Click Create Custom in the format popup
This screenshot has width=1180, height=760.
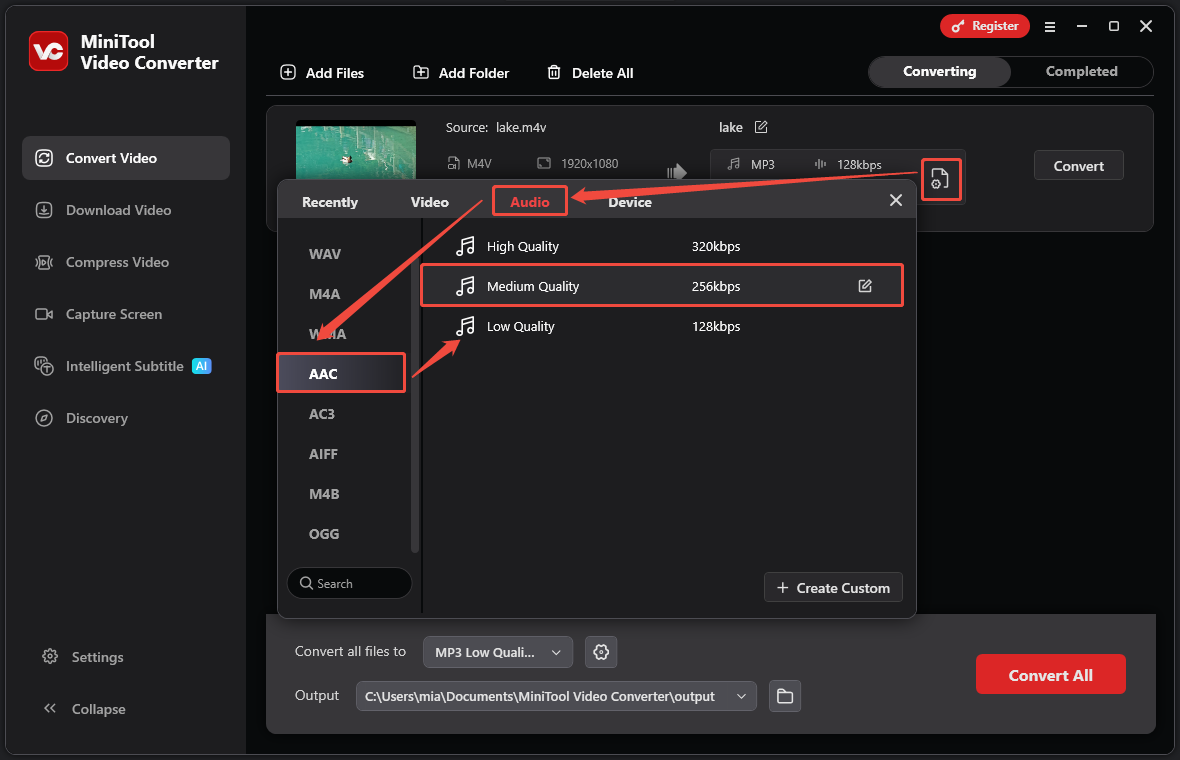(833, 587)
